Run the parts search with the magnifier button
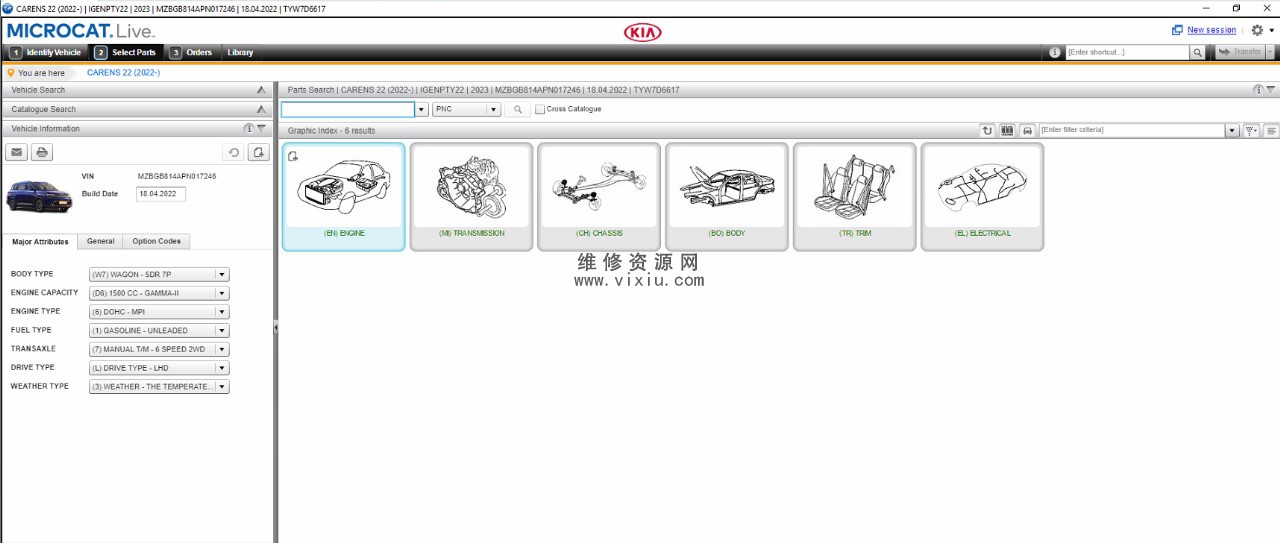This screenshot has height=543, width=1280. pyautogui.click(x=517, y=109)
